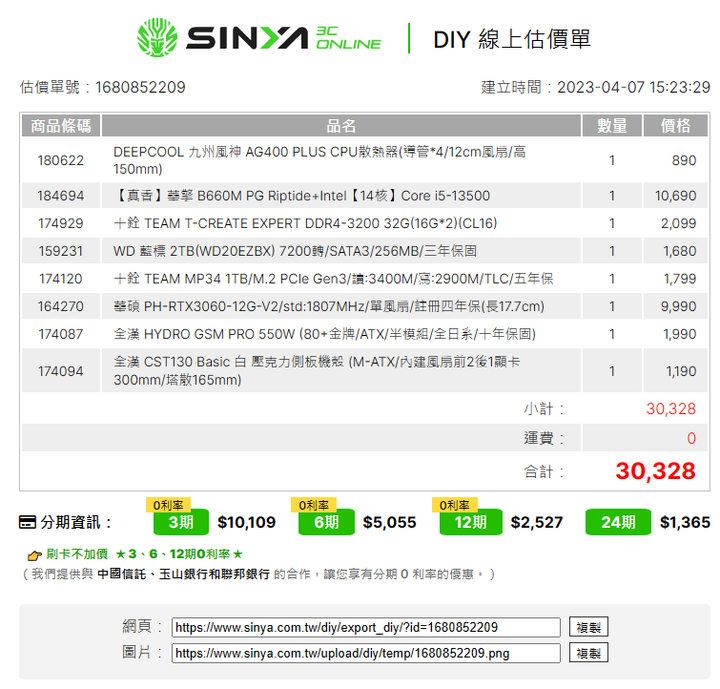Click the 3期 monthly amount $10,109
The width and height of the screenshot is (720, 689).
tap(247, 522)
